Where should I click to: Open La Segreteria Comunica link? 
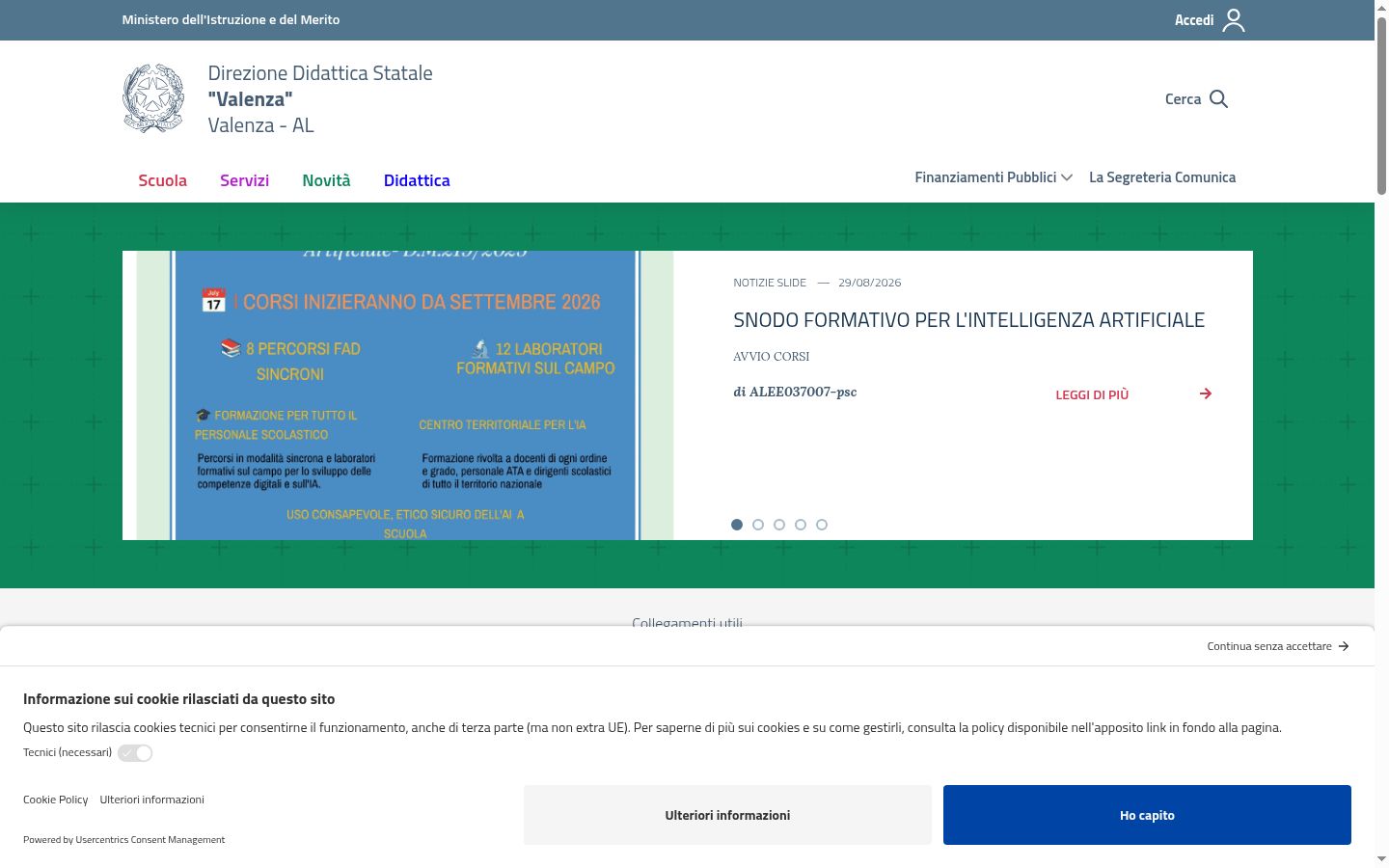click(1162, 177)
